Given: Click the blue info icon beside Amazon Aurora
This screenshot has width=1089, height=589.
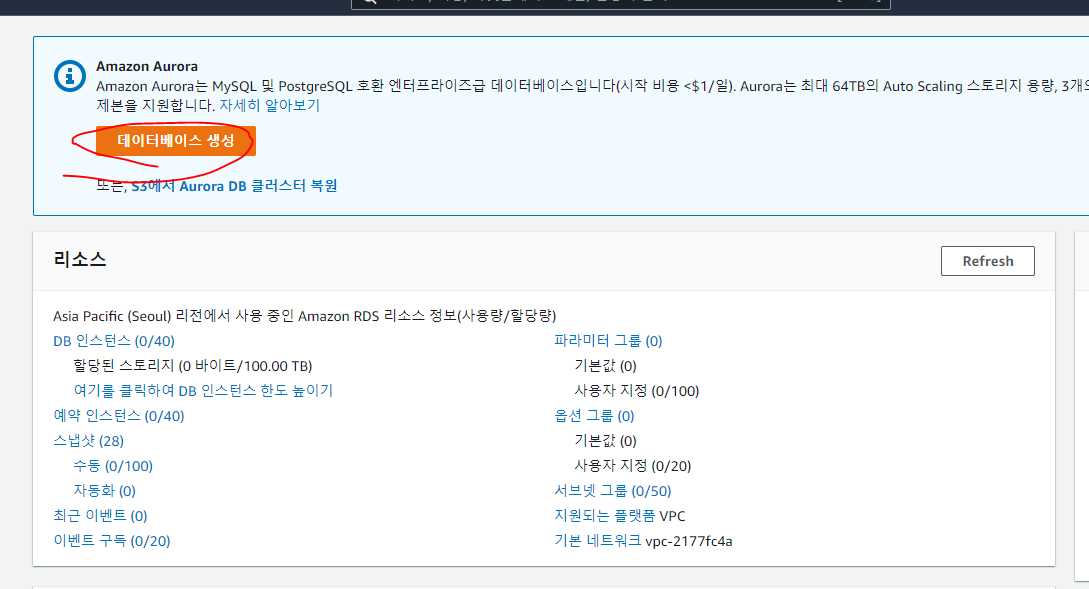Looking at the screenshot, I should 69,75.
